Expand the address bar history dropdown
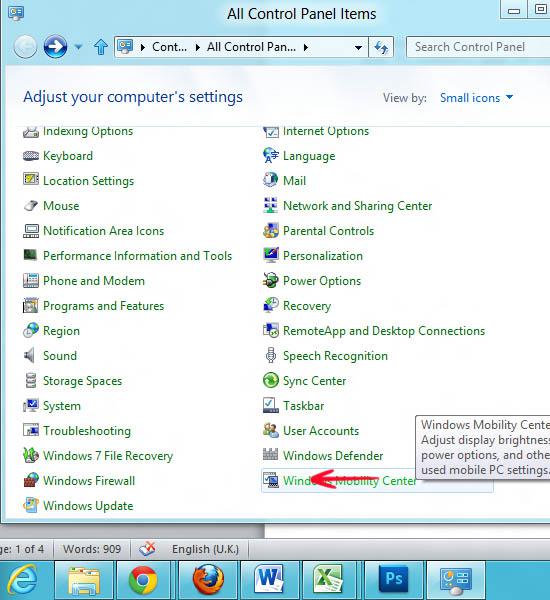Image resolution: width=550 pixels, height=600 pixels. pyautogui.click(x=358, y=47)
